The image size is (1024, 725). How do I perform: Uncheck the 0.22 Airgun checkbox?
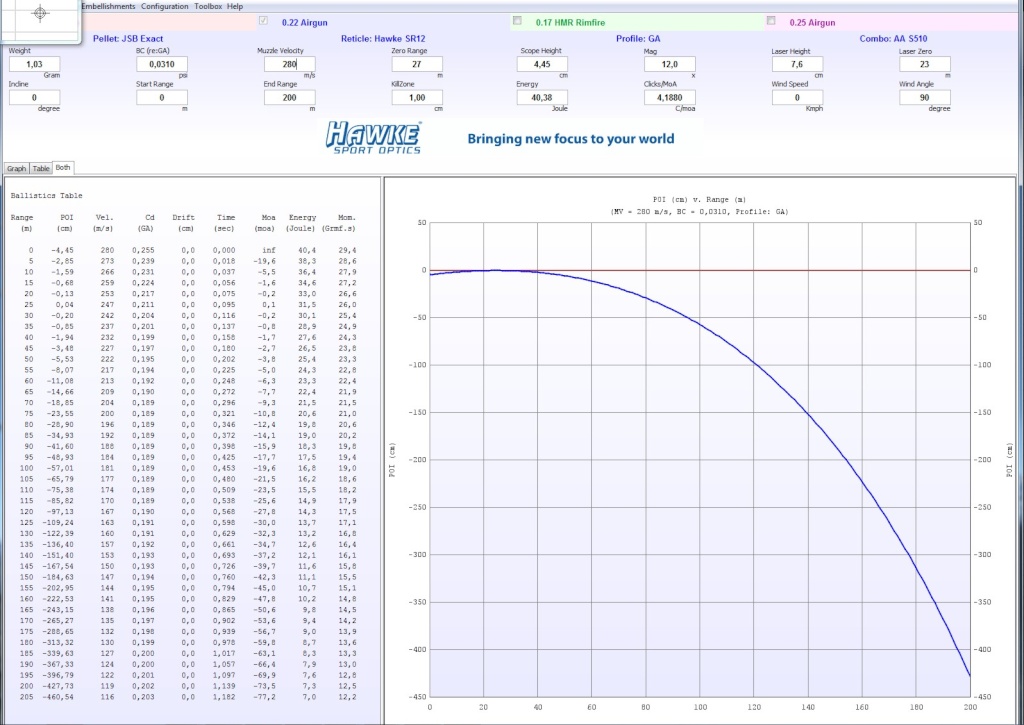[x=263, y=21]
